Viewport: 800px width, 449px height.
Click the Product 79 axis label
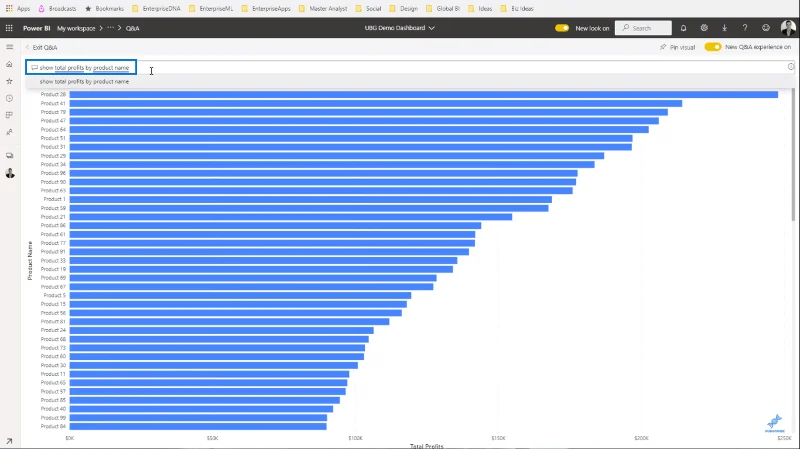tap(53, 112)
